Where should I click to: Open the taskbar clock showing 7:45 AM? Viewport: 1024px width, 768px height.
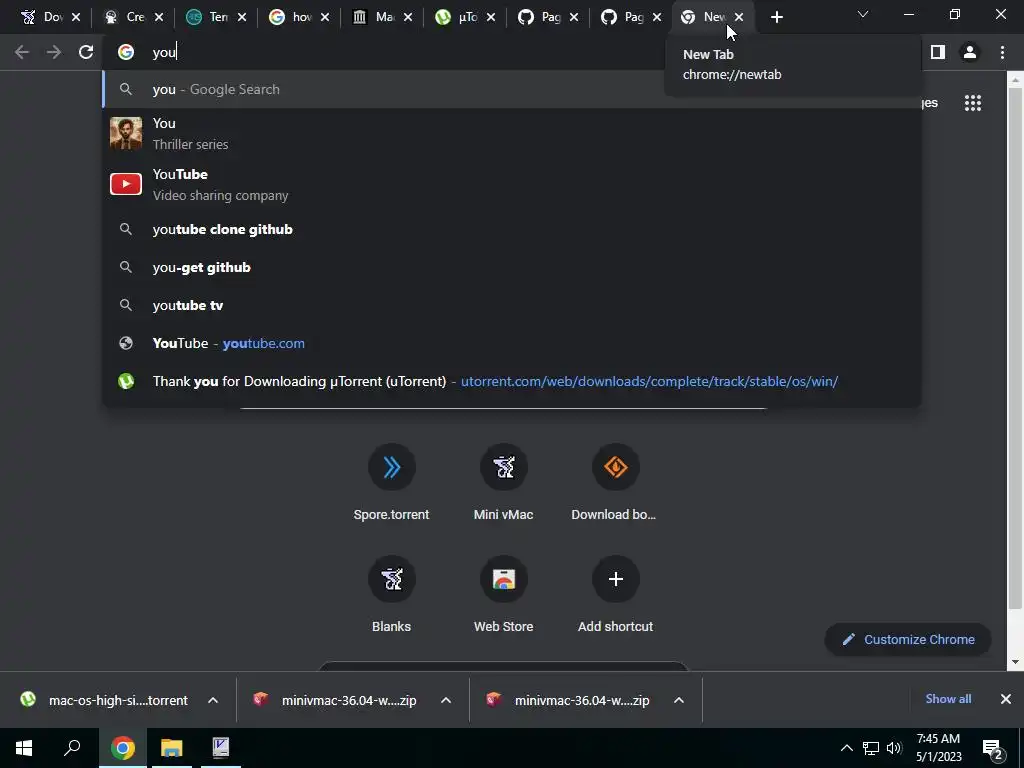click(938, 748)
